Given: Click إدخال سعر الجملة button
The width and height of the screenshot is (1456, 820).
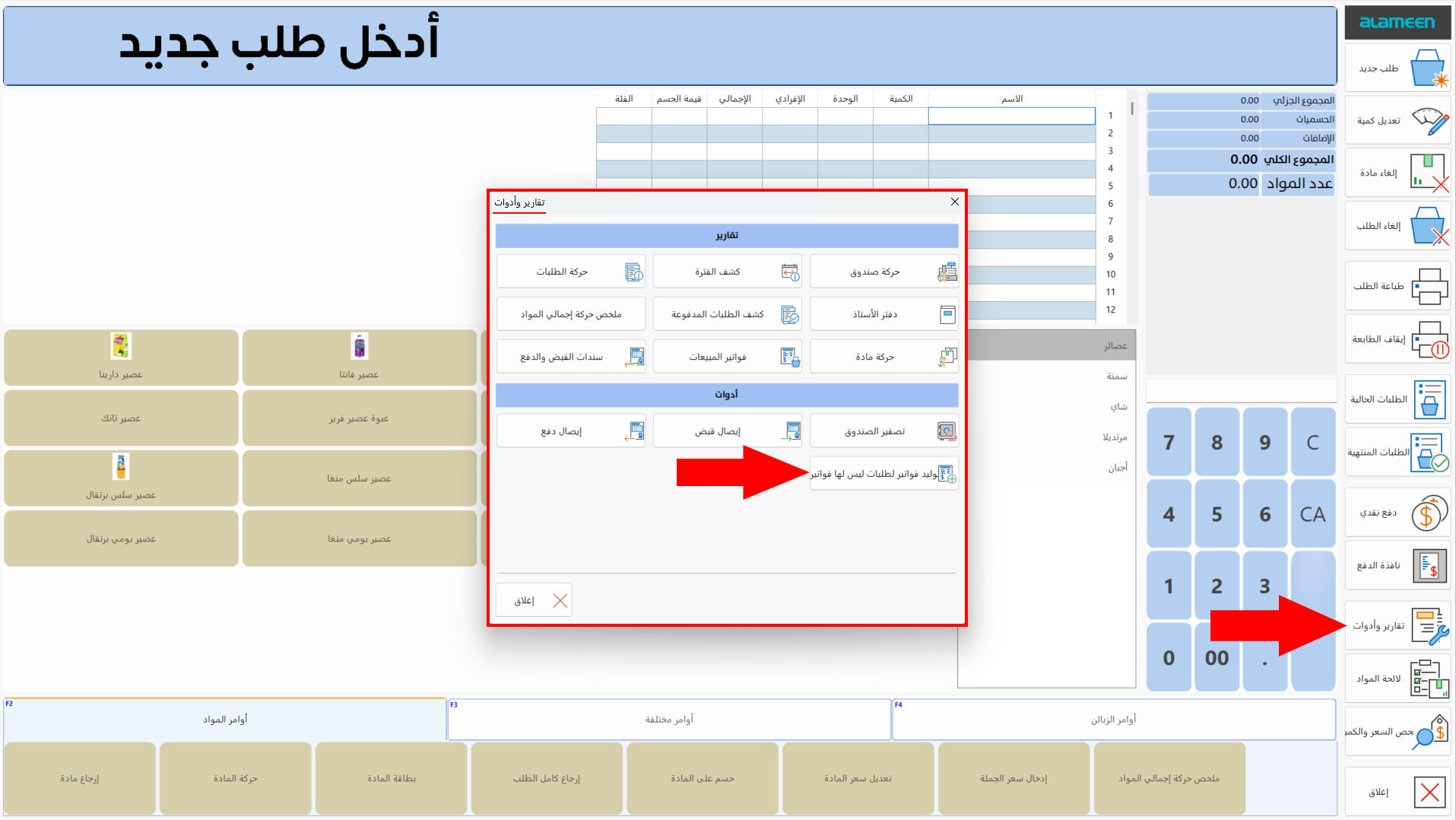Looking at the screenshot, I should click(1013, 778).
